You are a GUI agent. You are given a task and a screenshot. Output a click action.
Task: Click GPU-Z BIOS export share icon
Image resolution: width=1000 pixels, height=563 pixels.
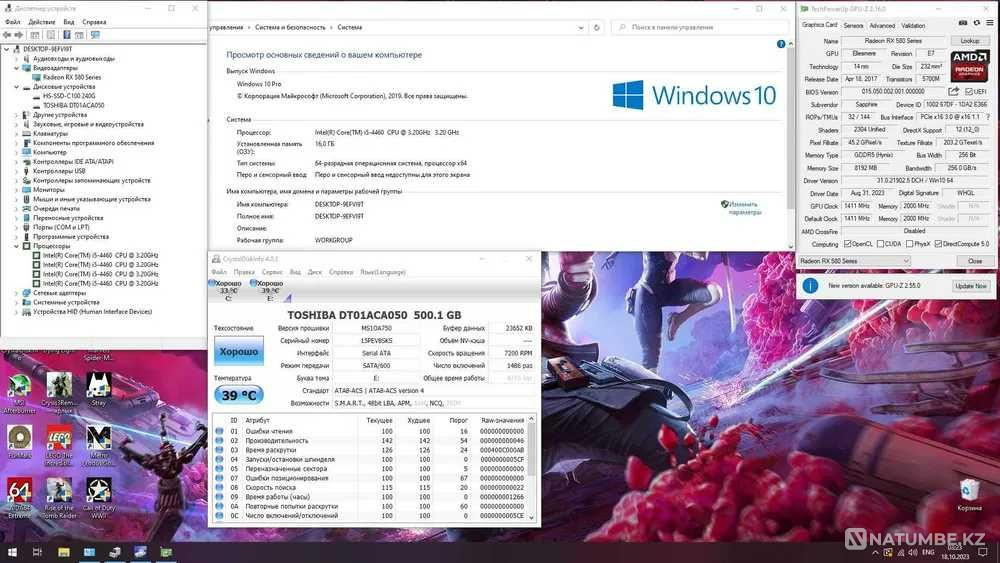pyautogui.click(x=953, y=92)
